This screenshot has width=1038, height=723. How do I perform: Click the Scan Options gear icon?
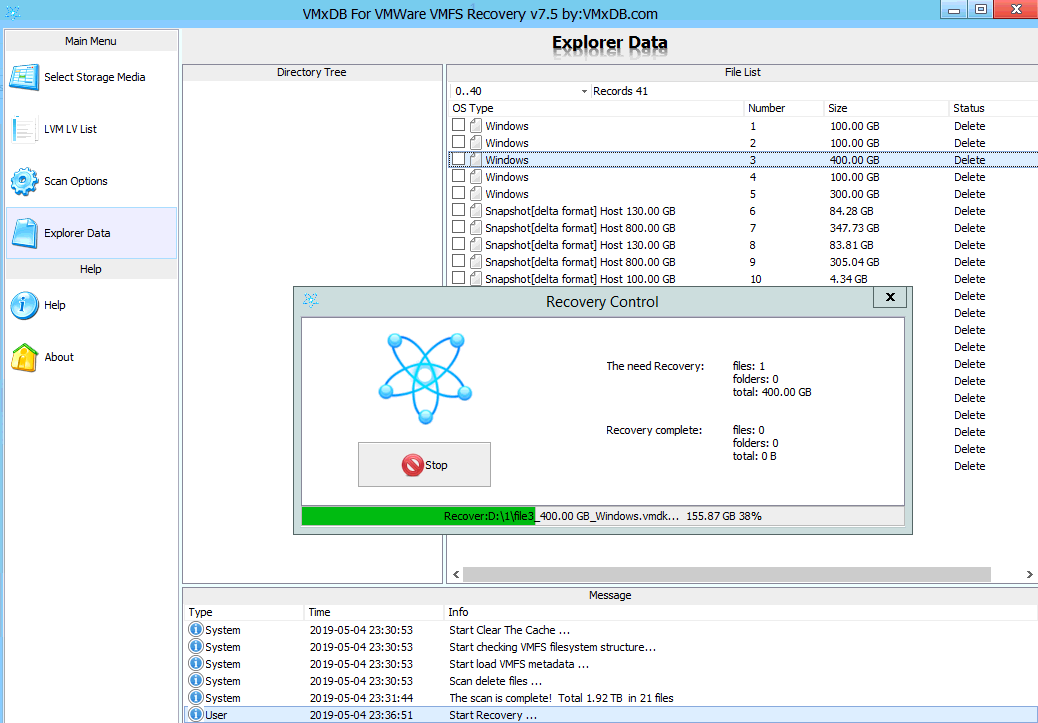point(24,181)
